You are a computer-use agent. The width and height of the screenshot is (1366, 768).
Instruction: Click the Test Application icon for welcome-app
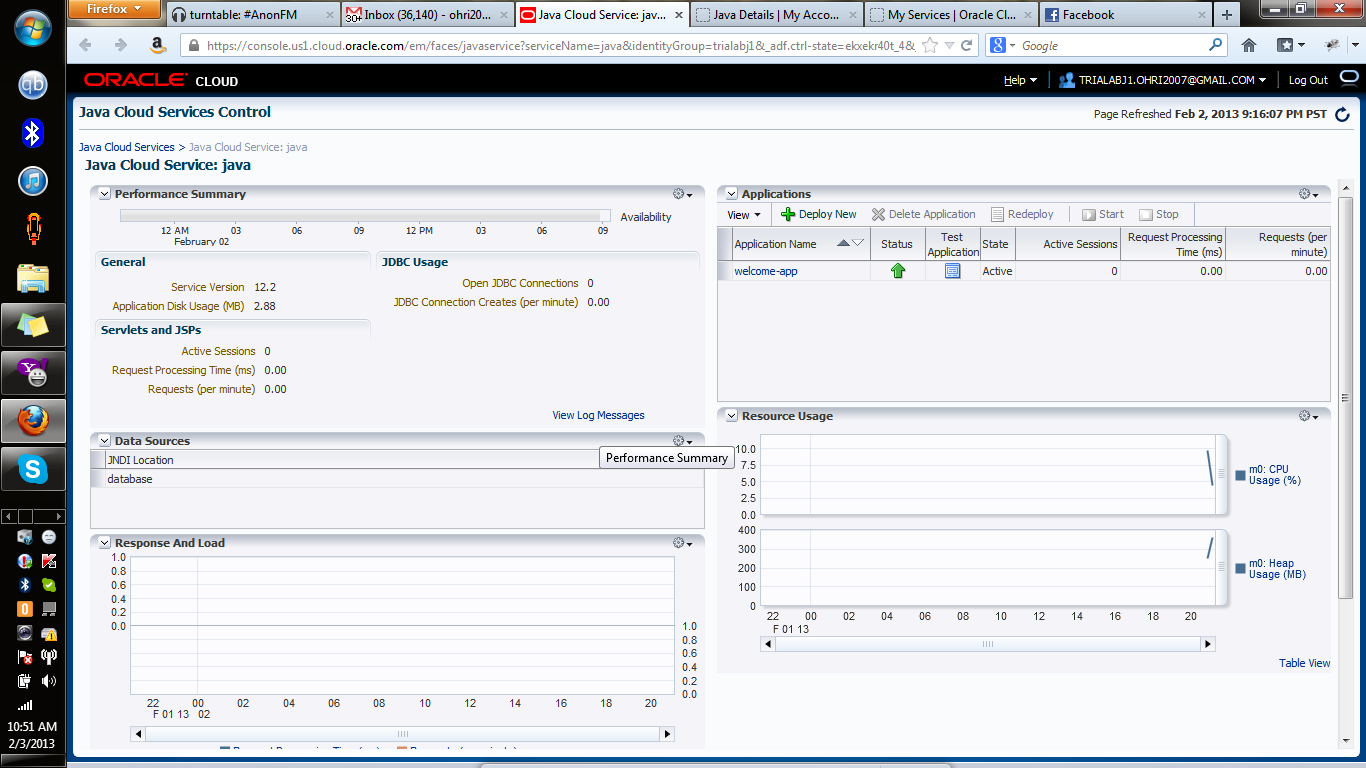pos(952,271)
